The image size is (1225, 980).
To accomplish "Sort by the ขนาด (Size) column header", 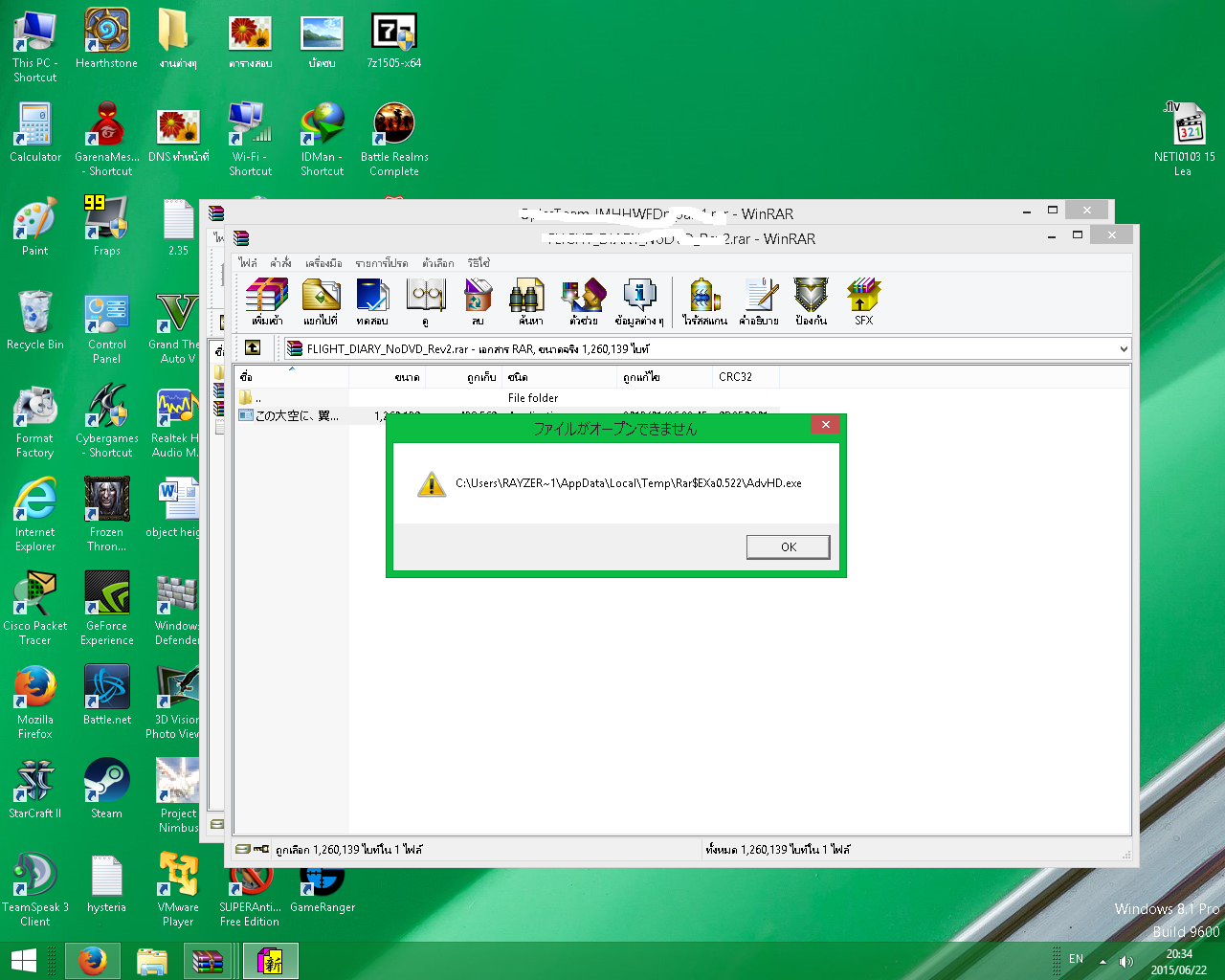I will (x=388, y=377).
